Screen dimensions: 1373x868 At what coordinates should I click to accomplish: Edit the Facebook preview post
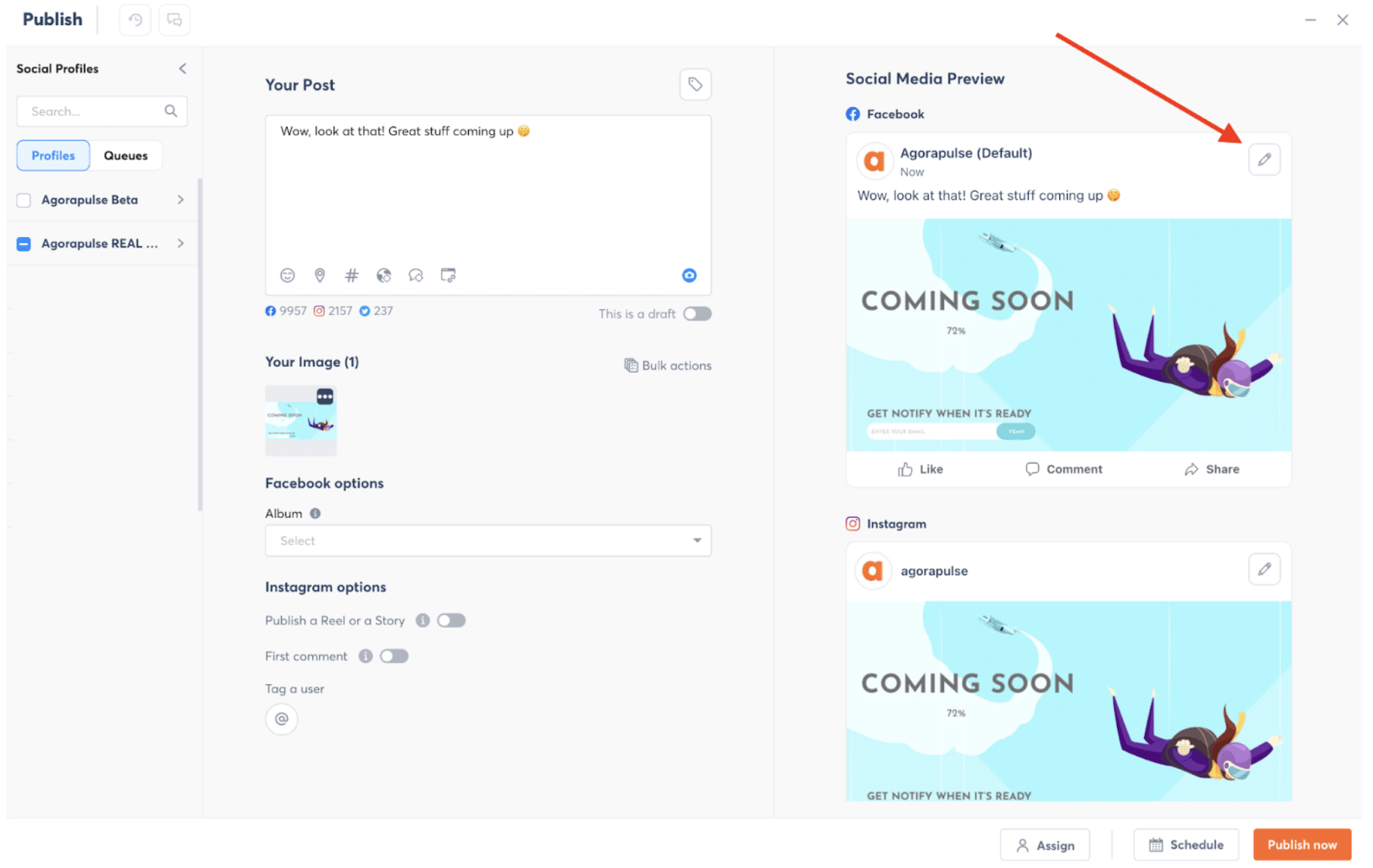1265,160
